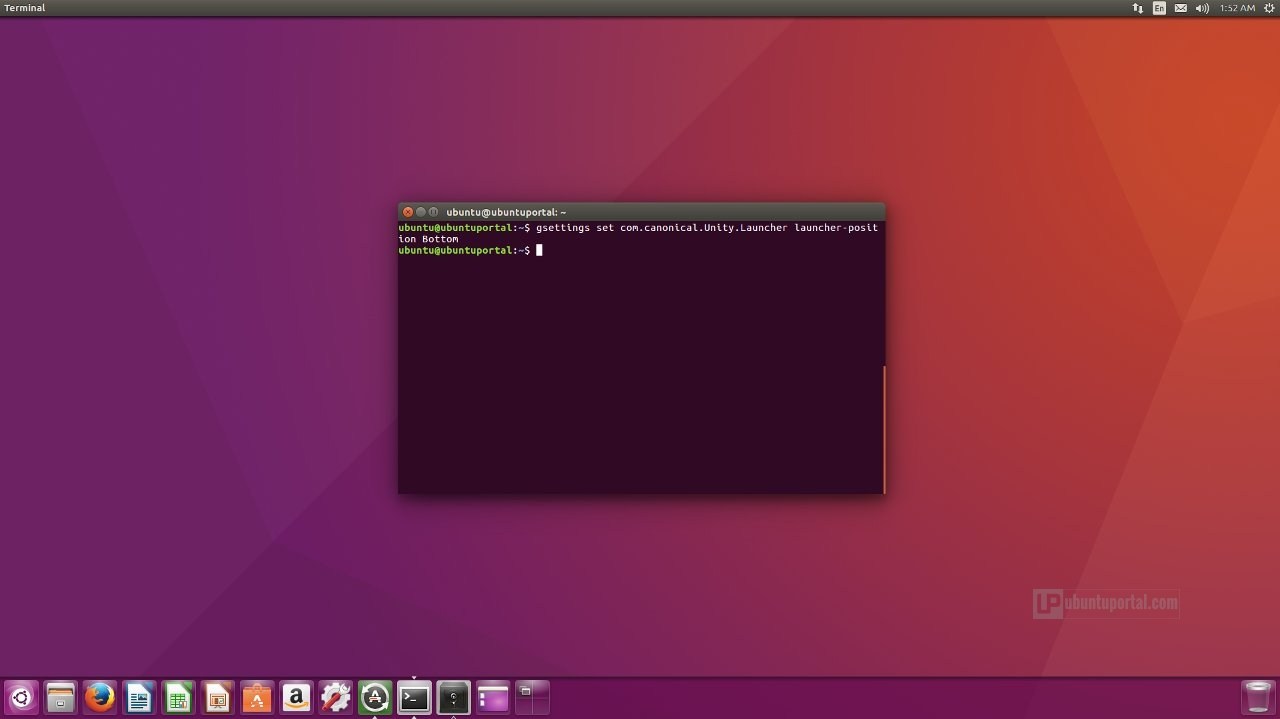Open the sound volume indicator
Viewport: 1280px width, 719px height.
pos(1202,8)
